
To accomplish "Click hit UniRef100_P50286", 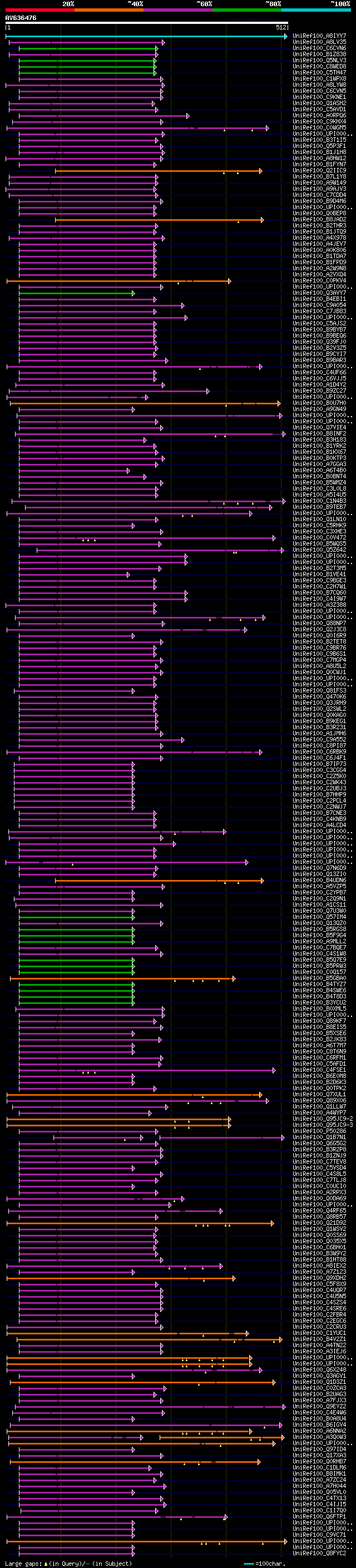I will [319, 1131].
